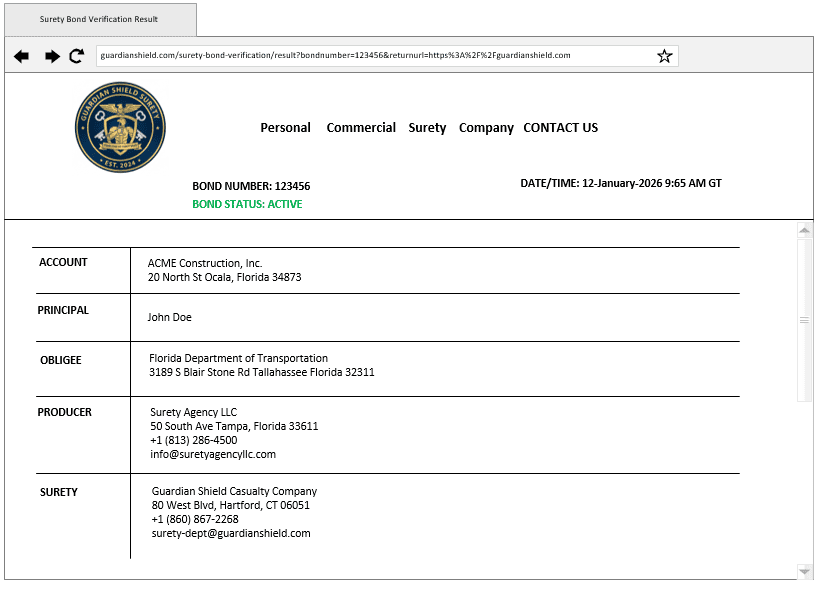Open the Personal menu
The height and width of the screenshot is (590, 822).
pos(285,128)
